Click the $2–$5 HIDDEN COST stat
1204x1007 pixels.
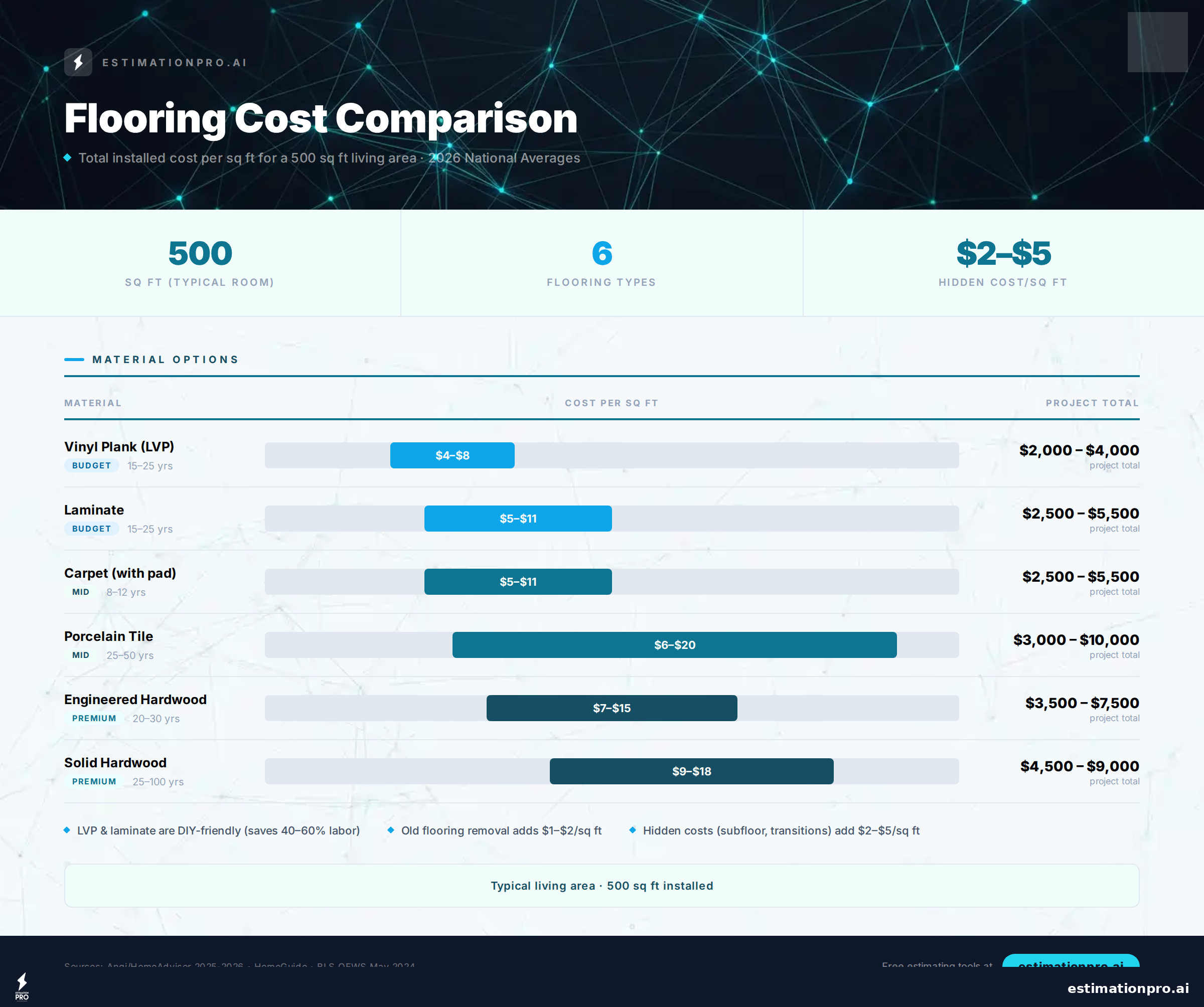click(x=1003, y=263)
